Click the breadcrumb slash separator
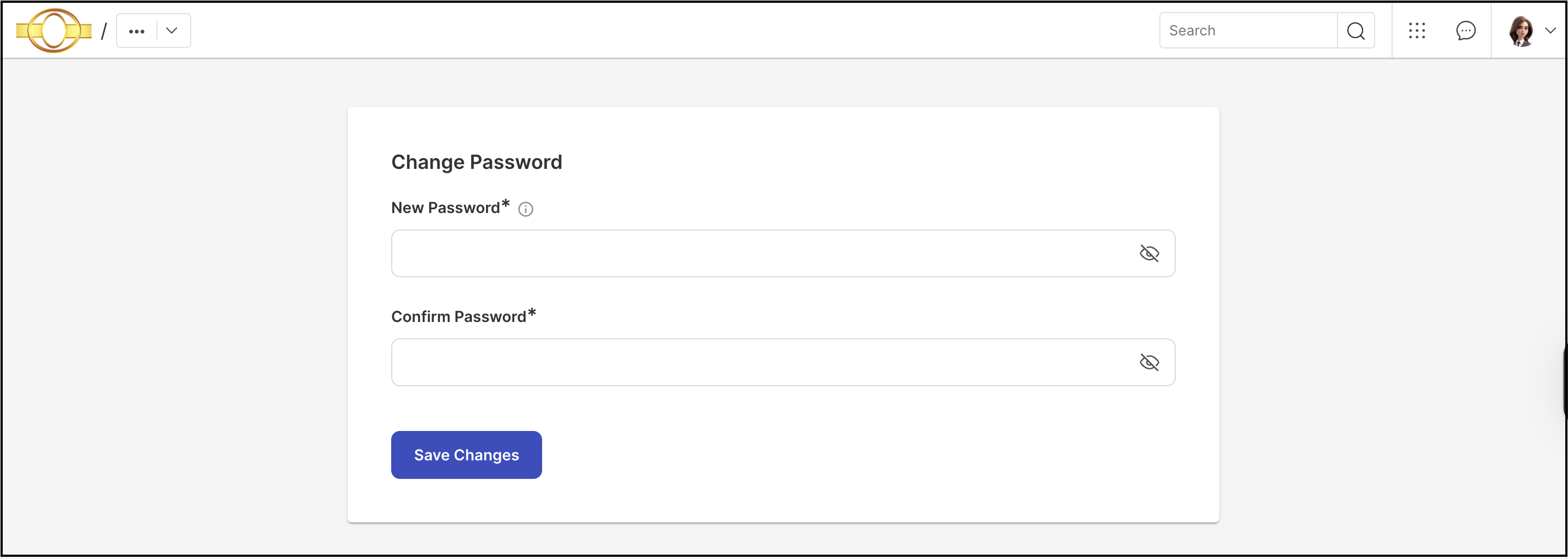The height and width of the screenshot is (559, 1568). tap(104, 31)
